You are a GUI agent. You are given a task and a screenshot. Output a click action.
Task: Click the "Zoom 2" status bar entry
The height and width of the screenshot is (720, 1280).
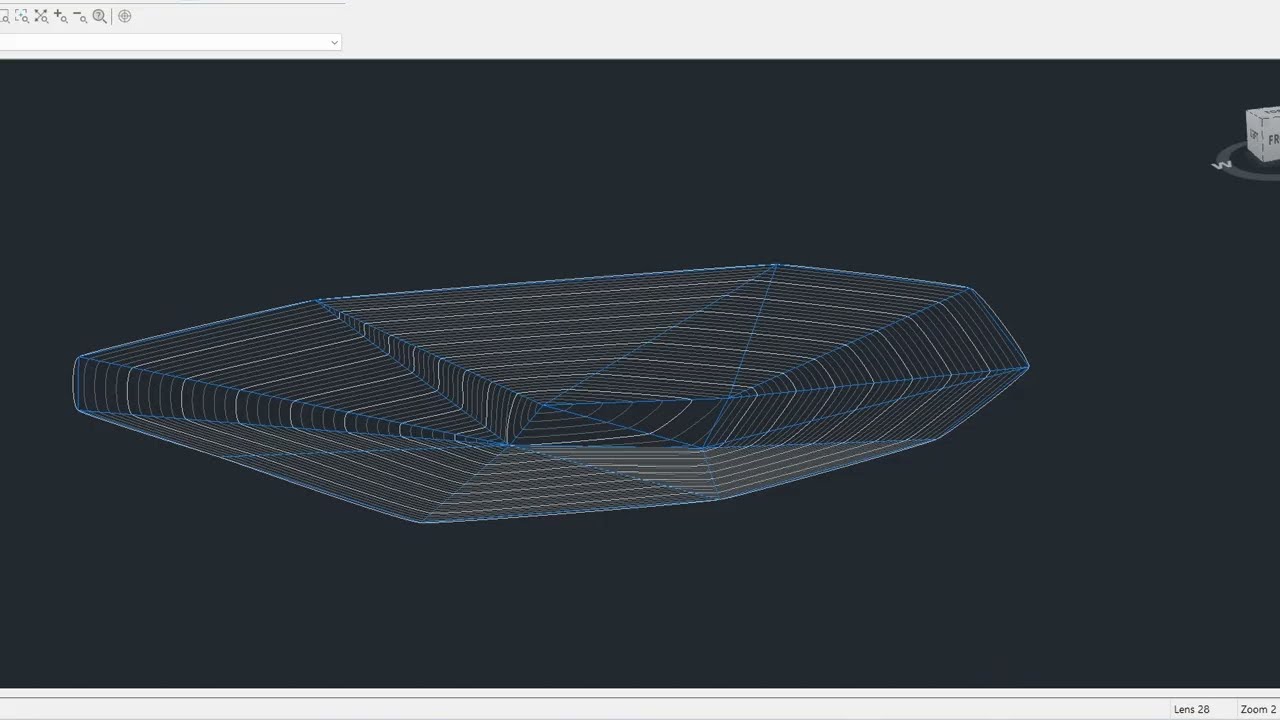1258,709
